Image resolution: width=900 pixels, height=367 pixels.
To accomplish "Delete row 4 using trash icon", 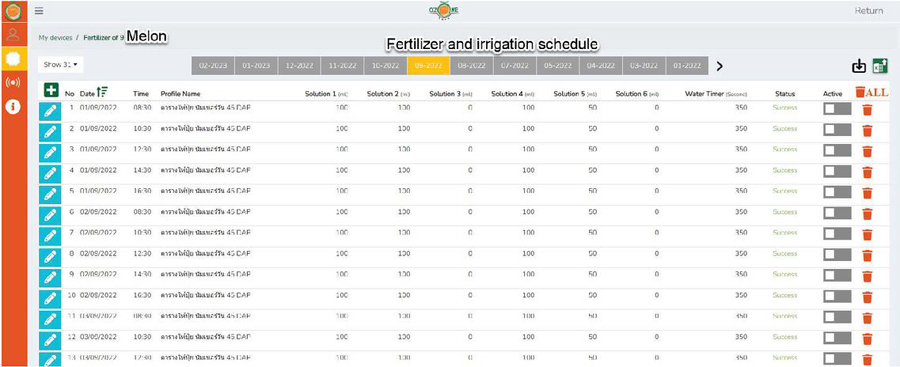I will click(867, 172).
